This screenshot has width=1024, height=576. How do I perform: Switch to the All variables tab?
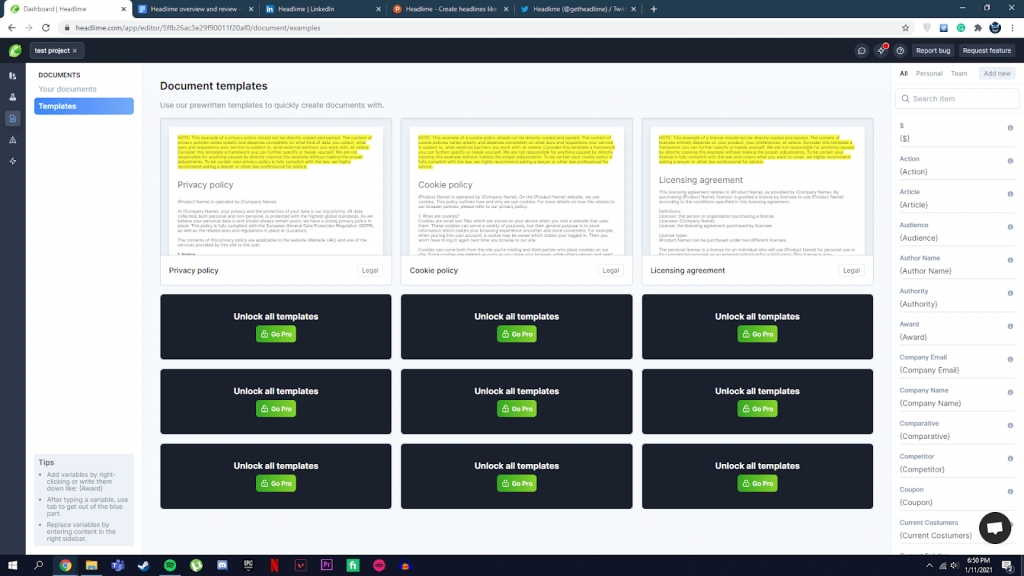pyautogui.click(x=903, y=74)
